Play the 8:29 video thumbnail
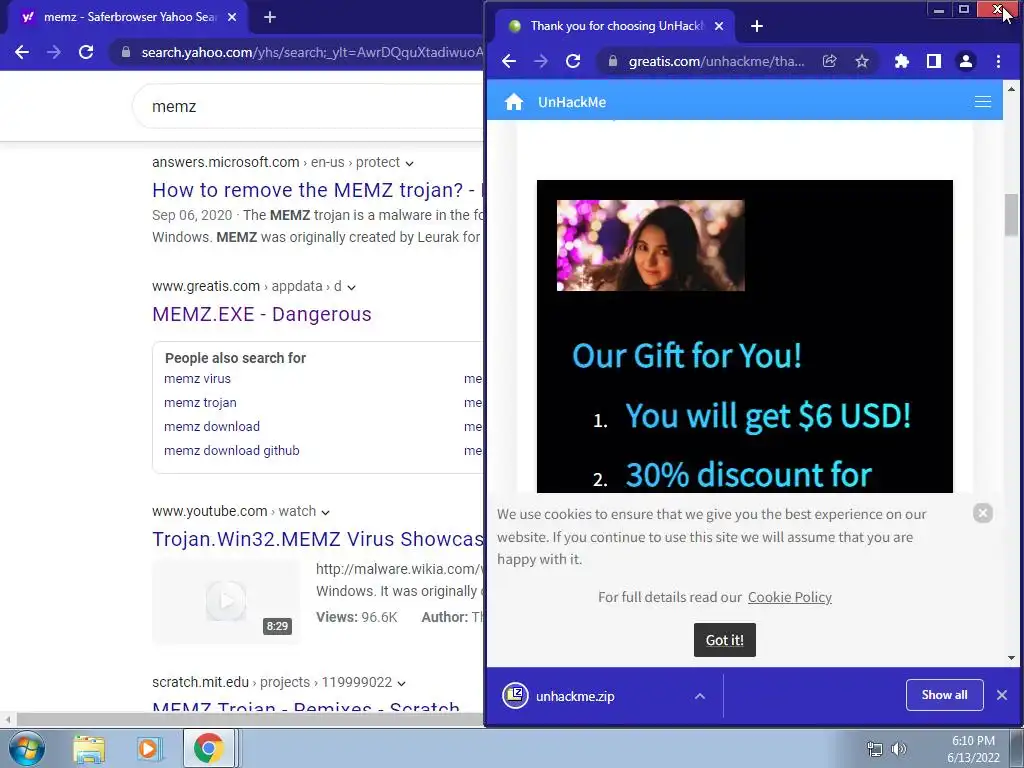Screen dimensions: 1024x768 (226, 601)
